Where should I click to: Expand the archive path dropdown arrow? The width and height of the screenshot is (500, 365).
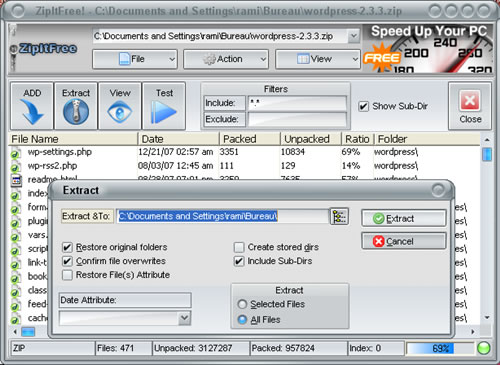point(353,36)
